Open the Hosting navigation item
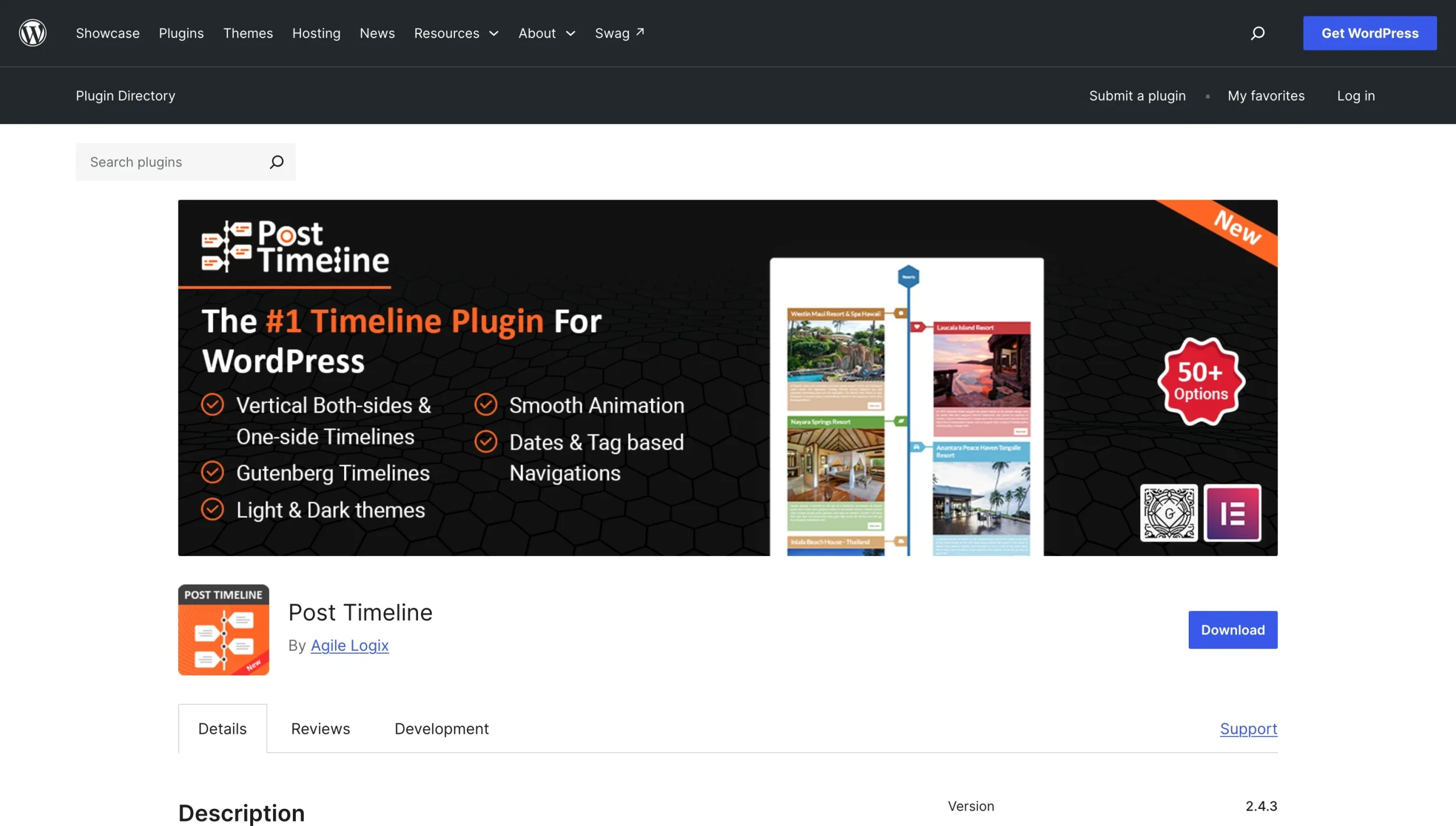Viewport: 1456px width, 826px height. click(x=316, y=33)
